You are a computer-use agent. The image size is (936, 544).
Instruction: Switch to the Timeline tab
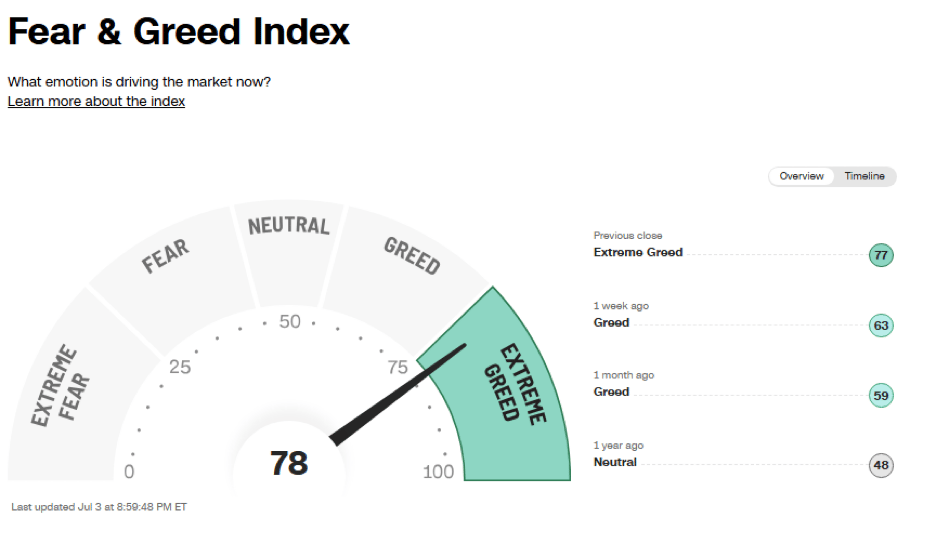[864, 176]
